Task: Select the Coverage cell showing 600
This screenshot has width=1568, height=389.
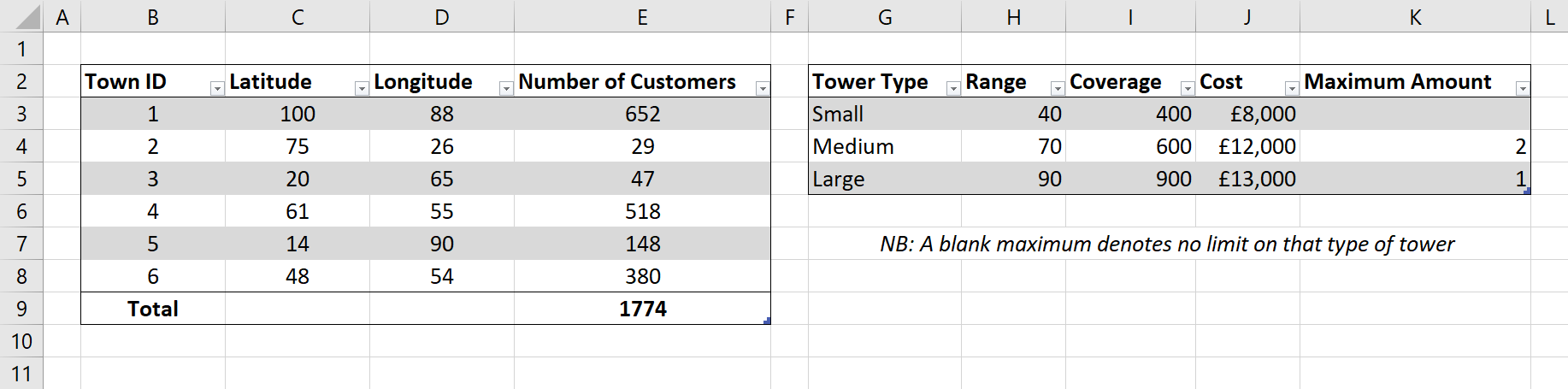Action: coord(1130,146)
